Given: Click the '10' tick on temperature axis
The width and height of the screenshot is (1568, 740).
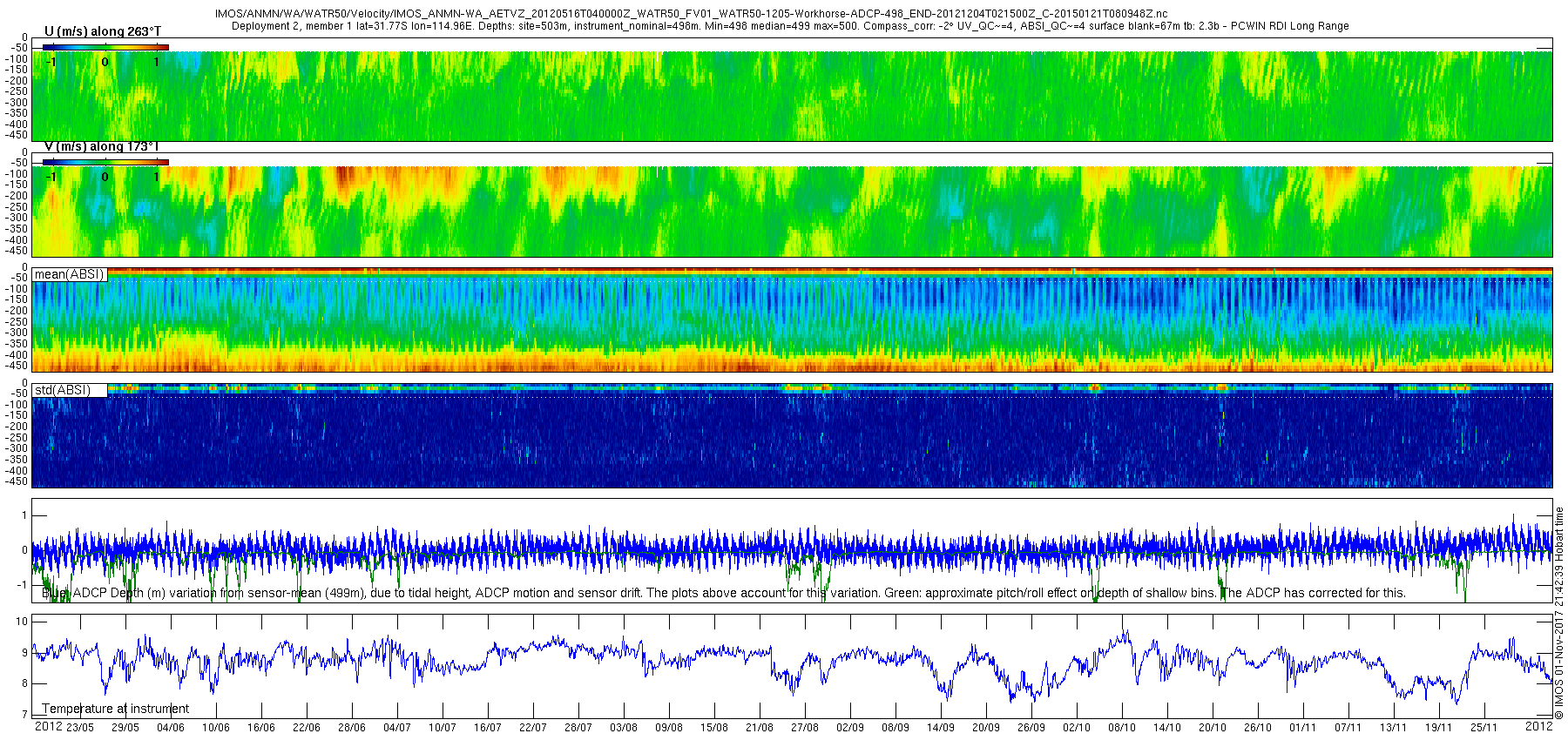Looking at the screenshot, I should pos(23,622).
